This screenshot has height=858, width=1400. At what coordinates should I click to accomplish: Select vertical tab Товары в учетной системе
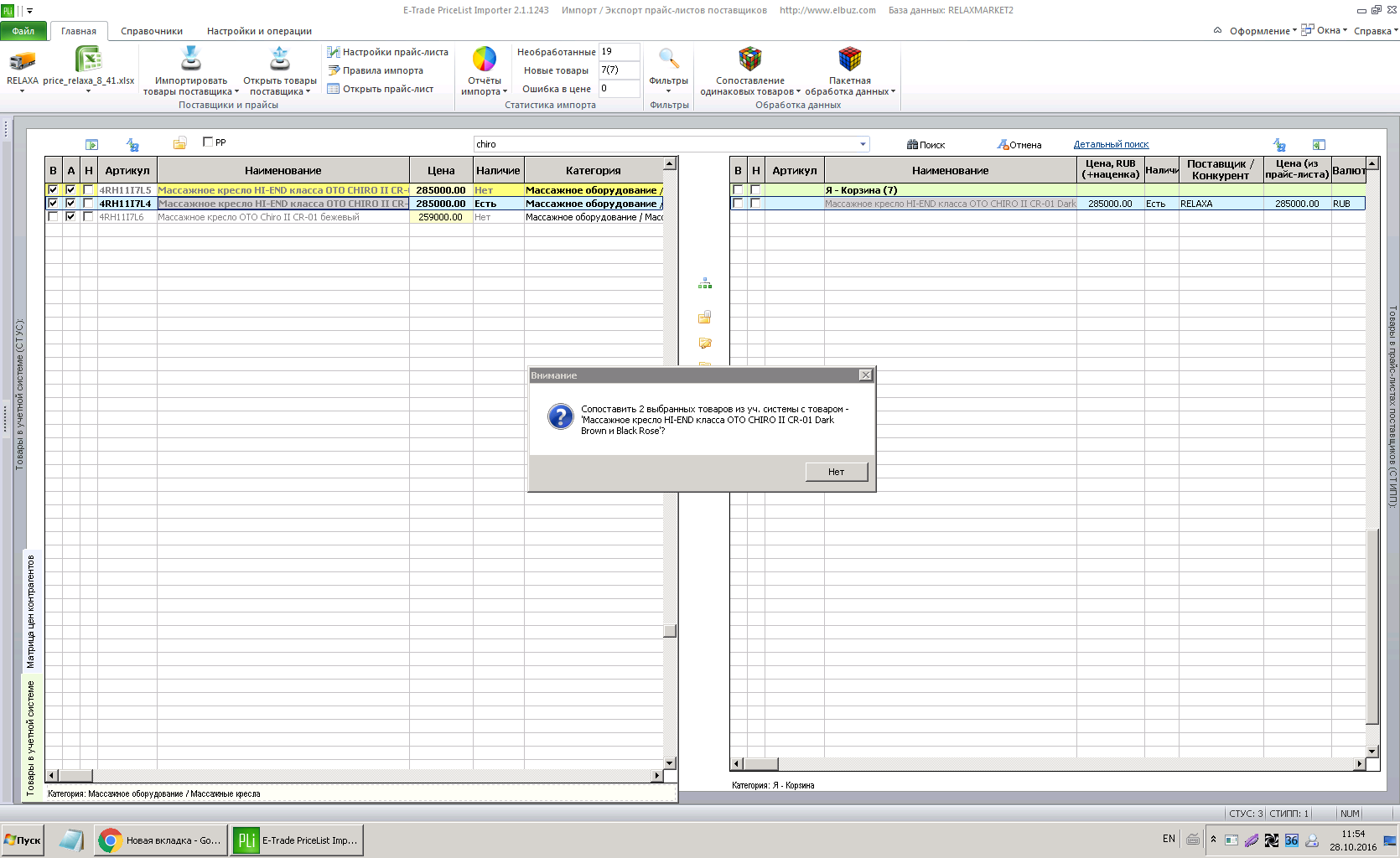[31, 737]
